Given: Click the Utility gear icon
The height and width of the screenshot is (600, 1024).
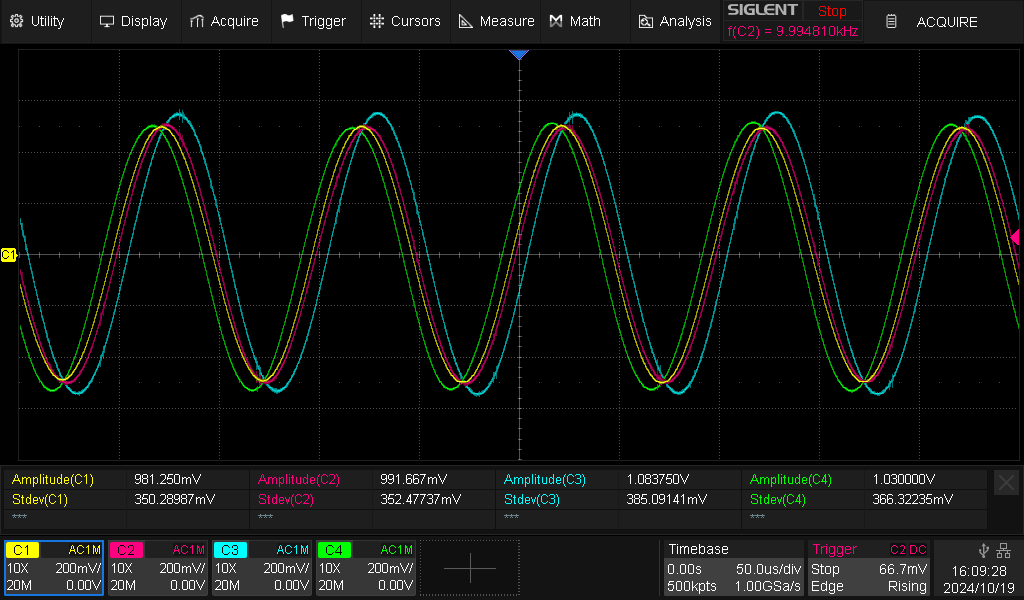Looking at the screenshot, I should click(x=16, y=20).
